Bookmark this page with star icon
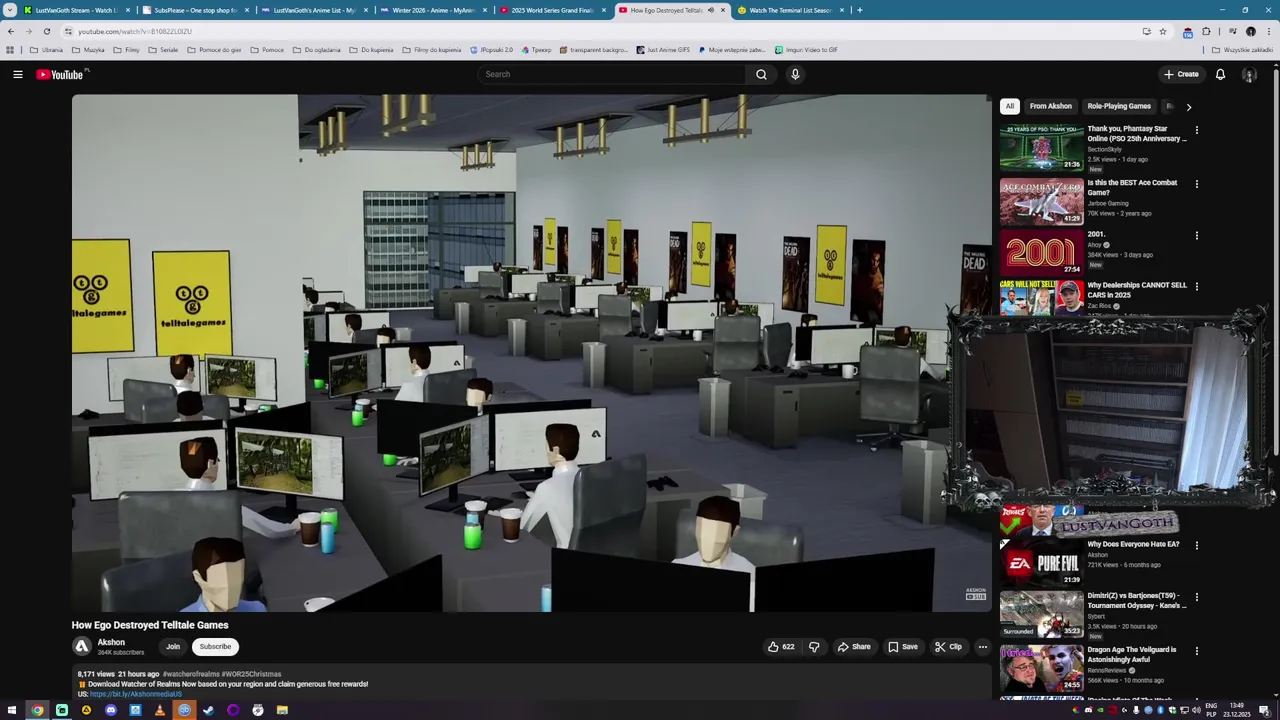The height and width of the screenshot is (720, 1280). point(1163,31)
